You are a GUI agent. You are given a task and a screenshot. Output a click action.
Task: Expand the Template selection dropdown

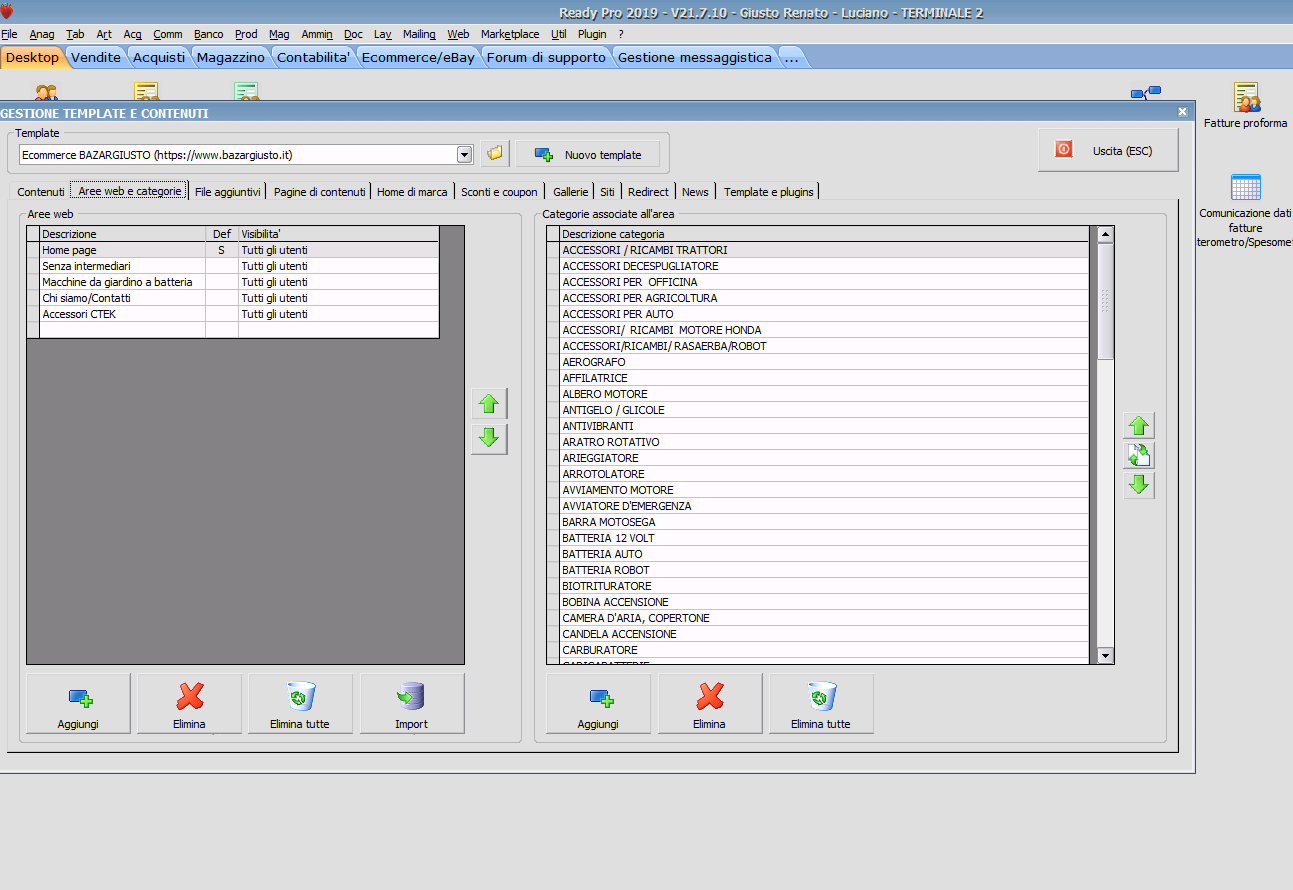(x=464, y=155)
